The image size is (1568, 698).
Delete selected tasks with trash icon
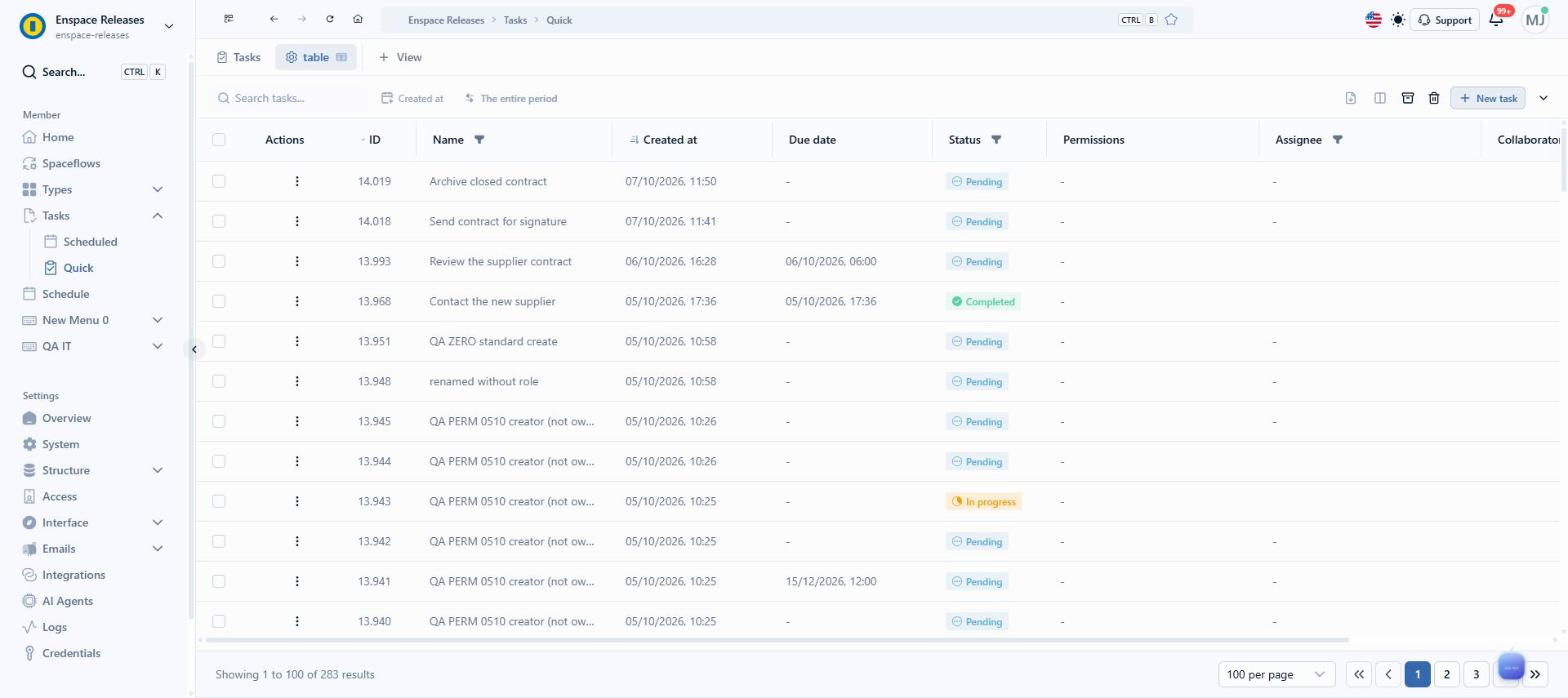(x=1434, y=98)
